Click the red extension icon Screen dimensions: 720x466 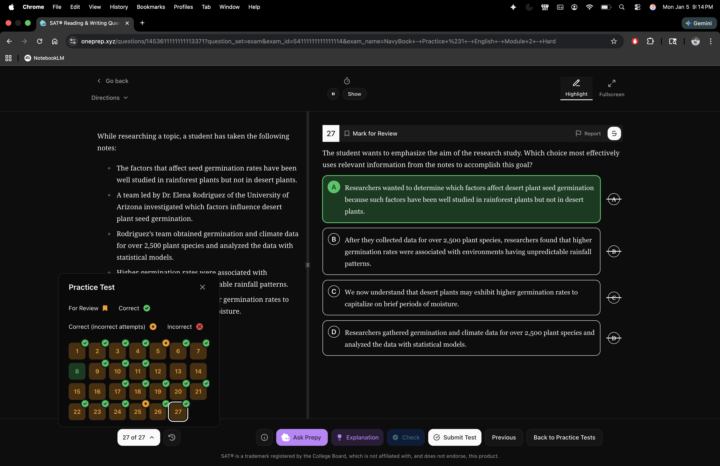pos(635,41)
